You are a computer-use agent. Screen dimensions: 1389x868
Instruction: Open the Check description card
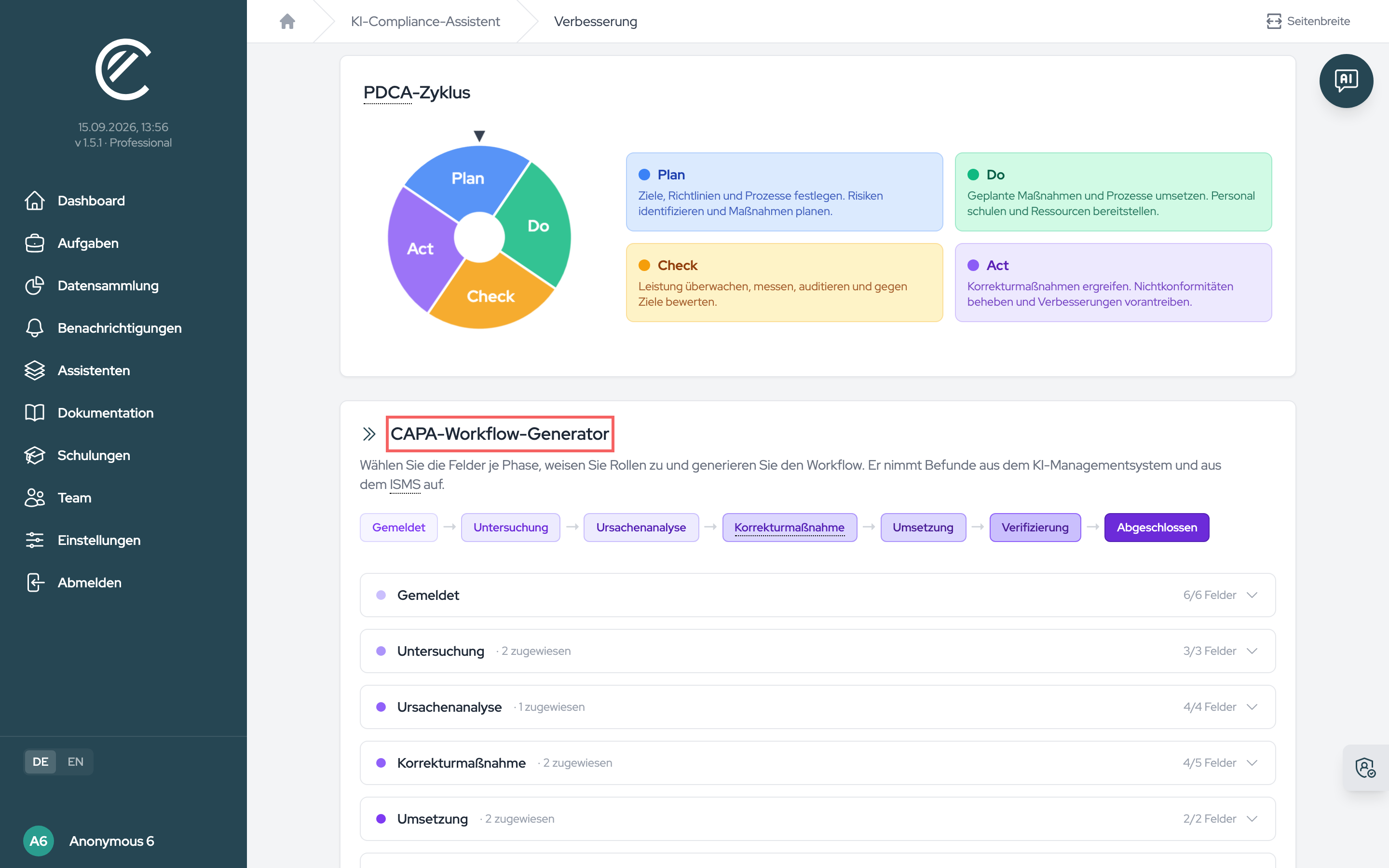pos(784,283)
